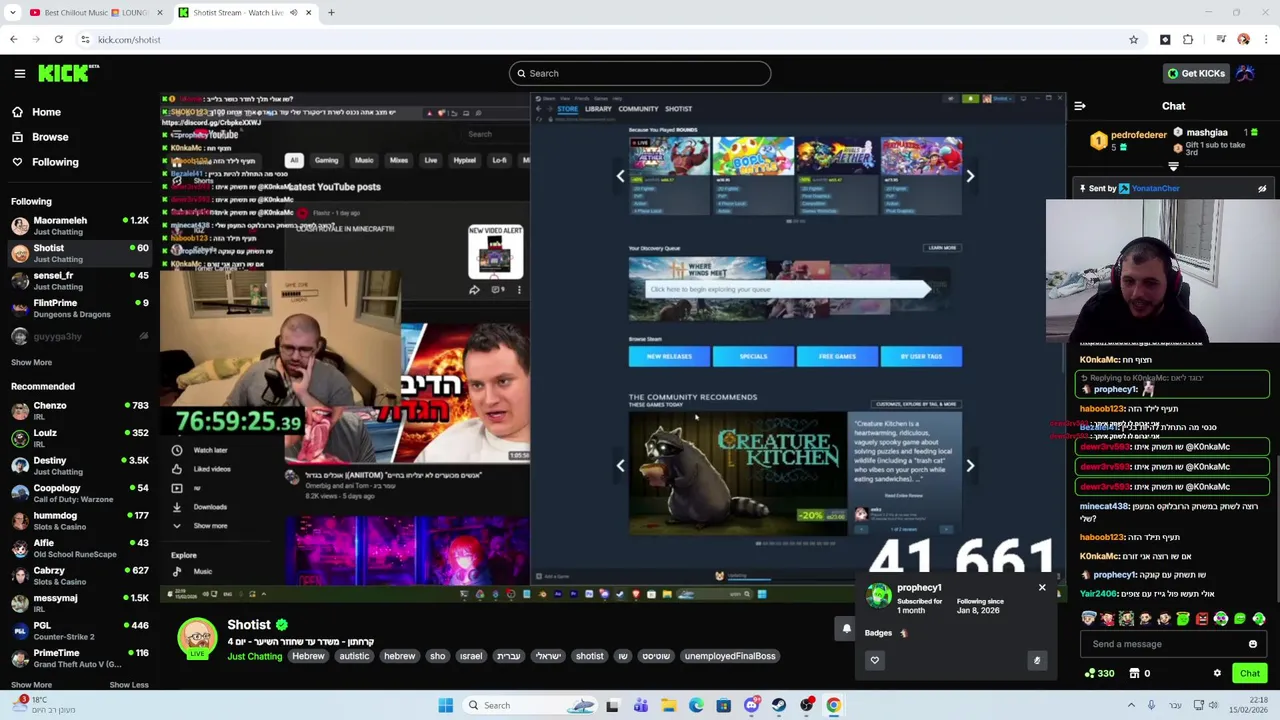Image resolution: width=1280 pixels, height=720 pixels.
Task: Click the Just Chatting category link under the title
Action: (255, 656)
